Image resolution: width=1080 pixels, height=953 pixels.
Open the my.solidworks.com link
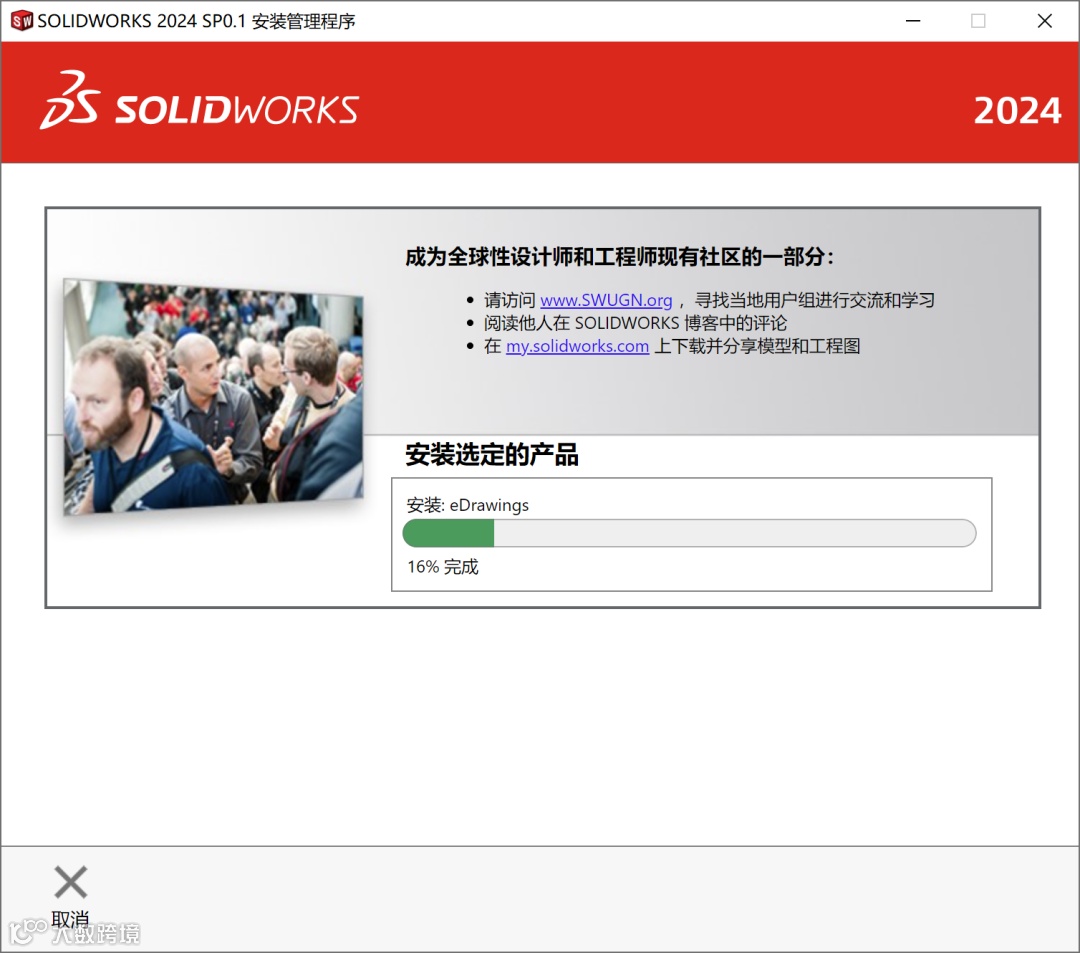tap(577, 346)
